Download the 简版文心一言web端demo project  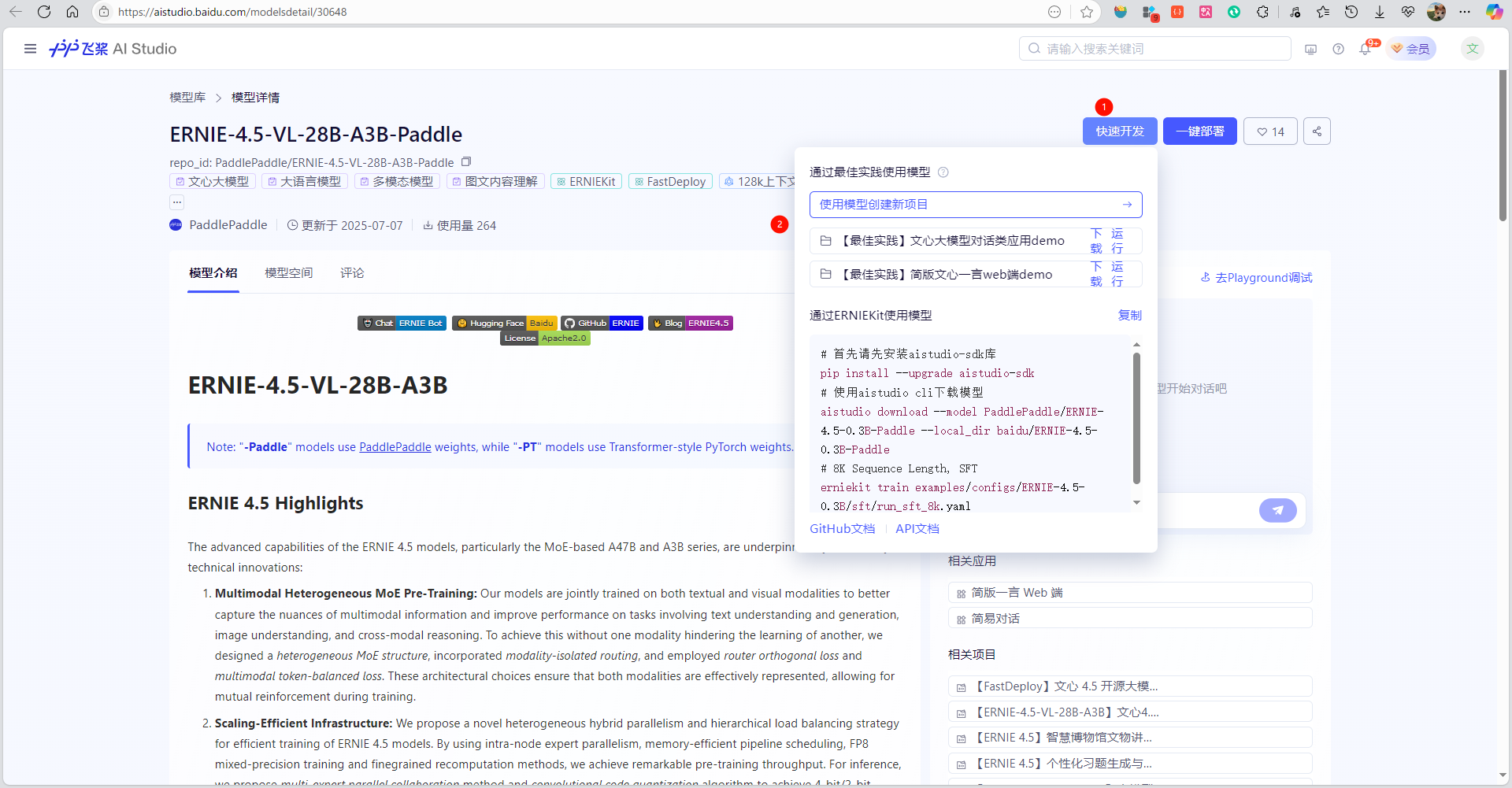1096,274
